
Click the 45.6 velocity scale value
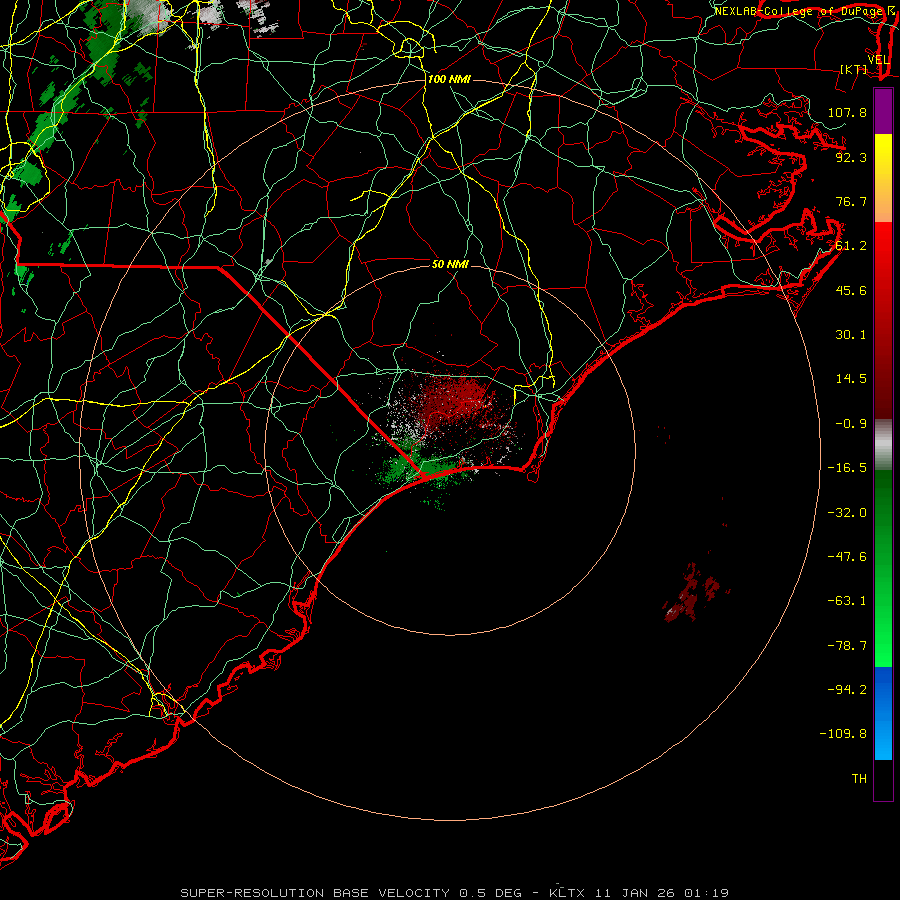[851, 290]
